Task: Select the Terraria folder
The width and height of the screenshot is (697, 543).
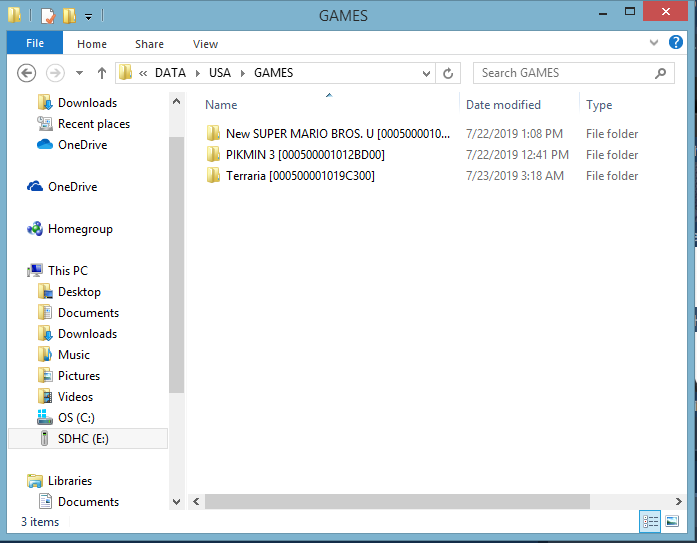Action: pos(300,176)
